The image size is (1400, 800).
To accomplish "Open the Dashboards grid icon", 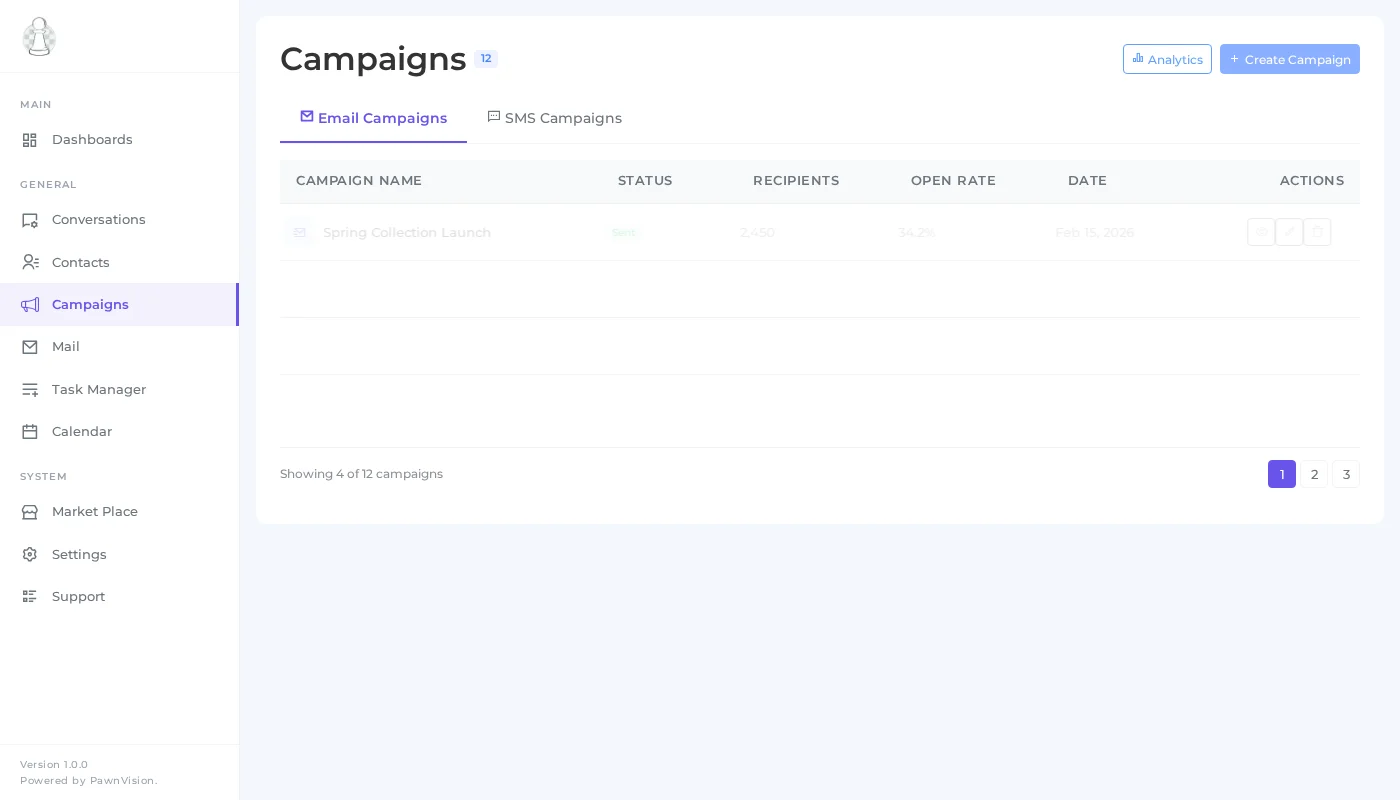I will pos(30,140).
